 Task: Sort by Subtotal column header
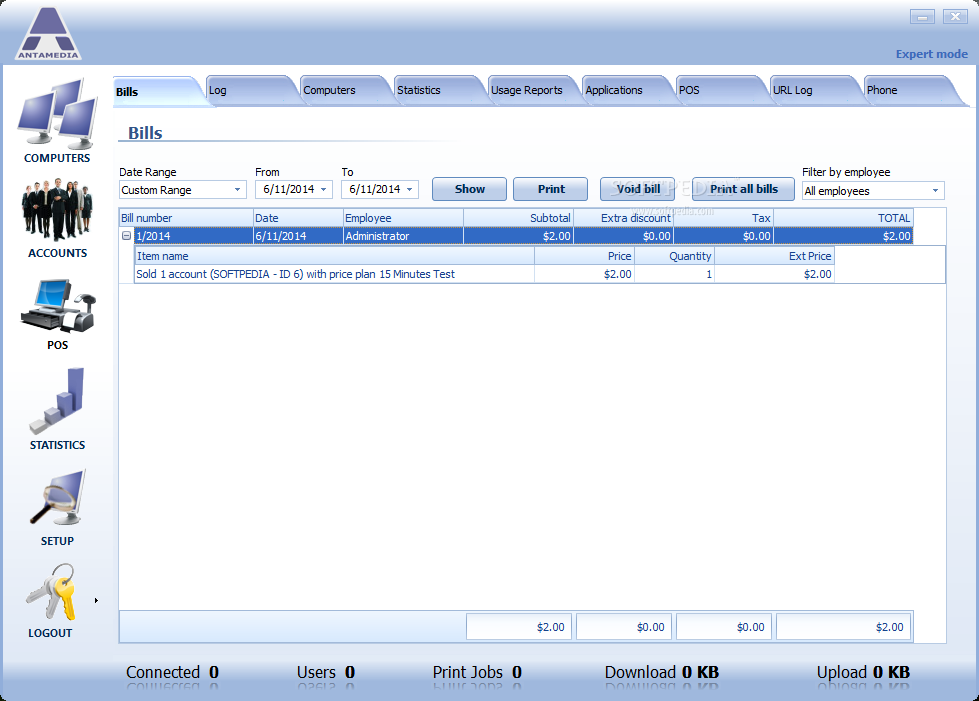click(519, 218)
